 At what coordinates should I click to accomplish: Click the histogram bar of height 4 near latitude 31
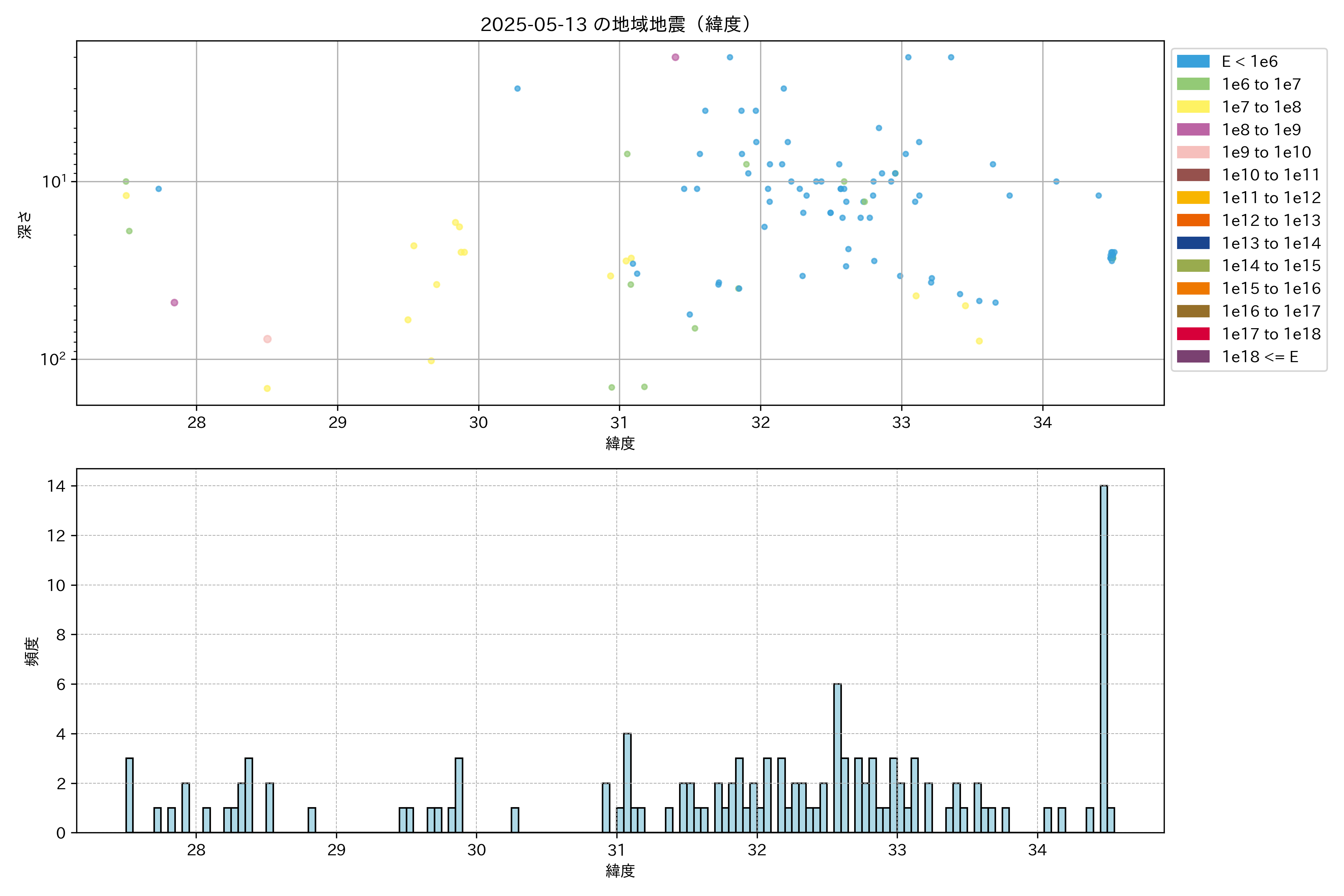(x=627, y=782)
